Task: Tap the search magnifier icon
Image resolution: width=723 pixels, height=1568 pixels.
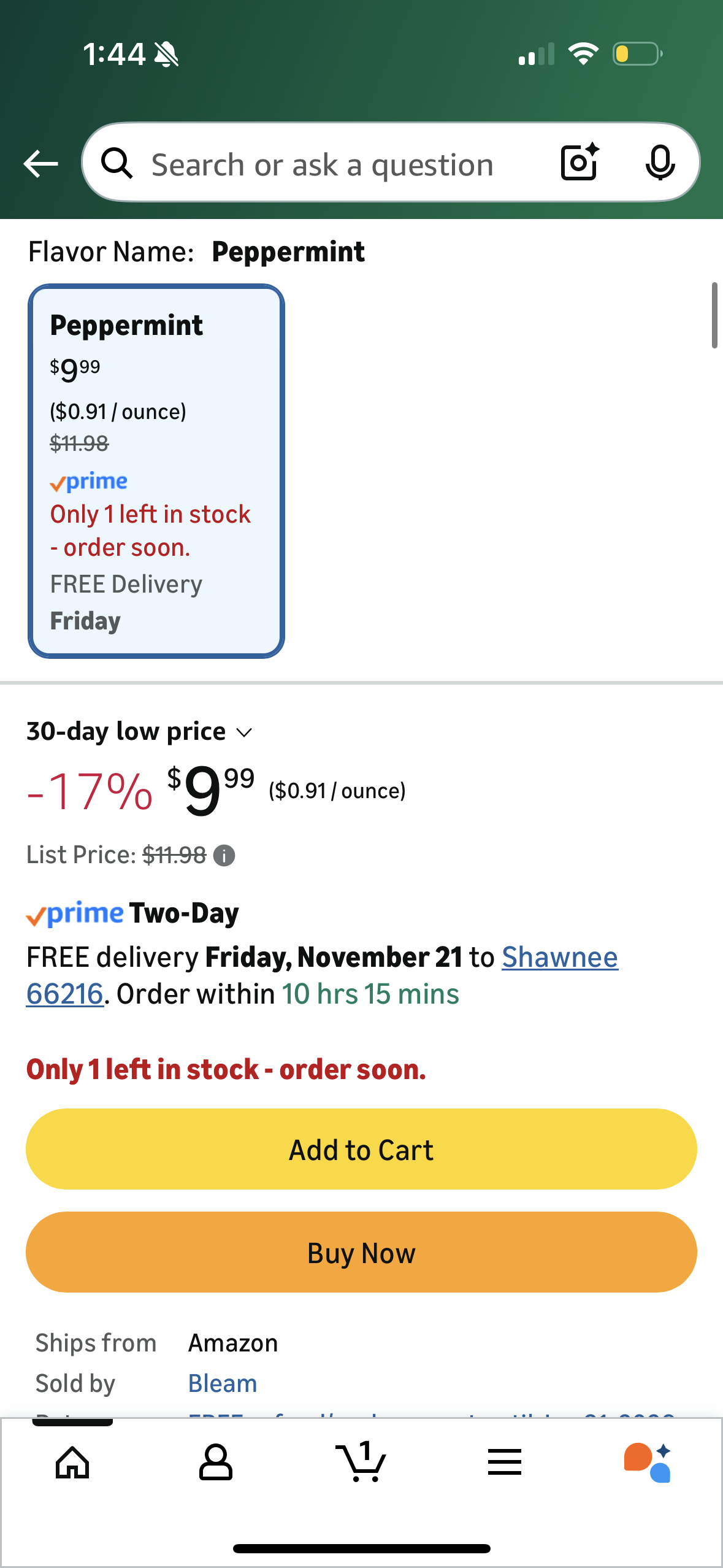Action: 117,164
